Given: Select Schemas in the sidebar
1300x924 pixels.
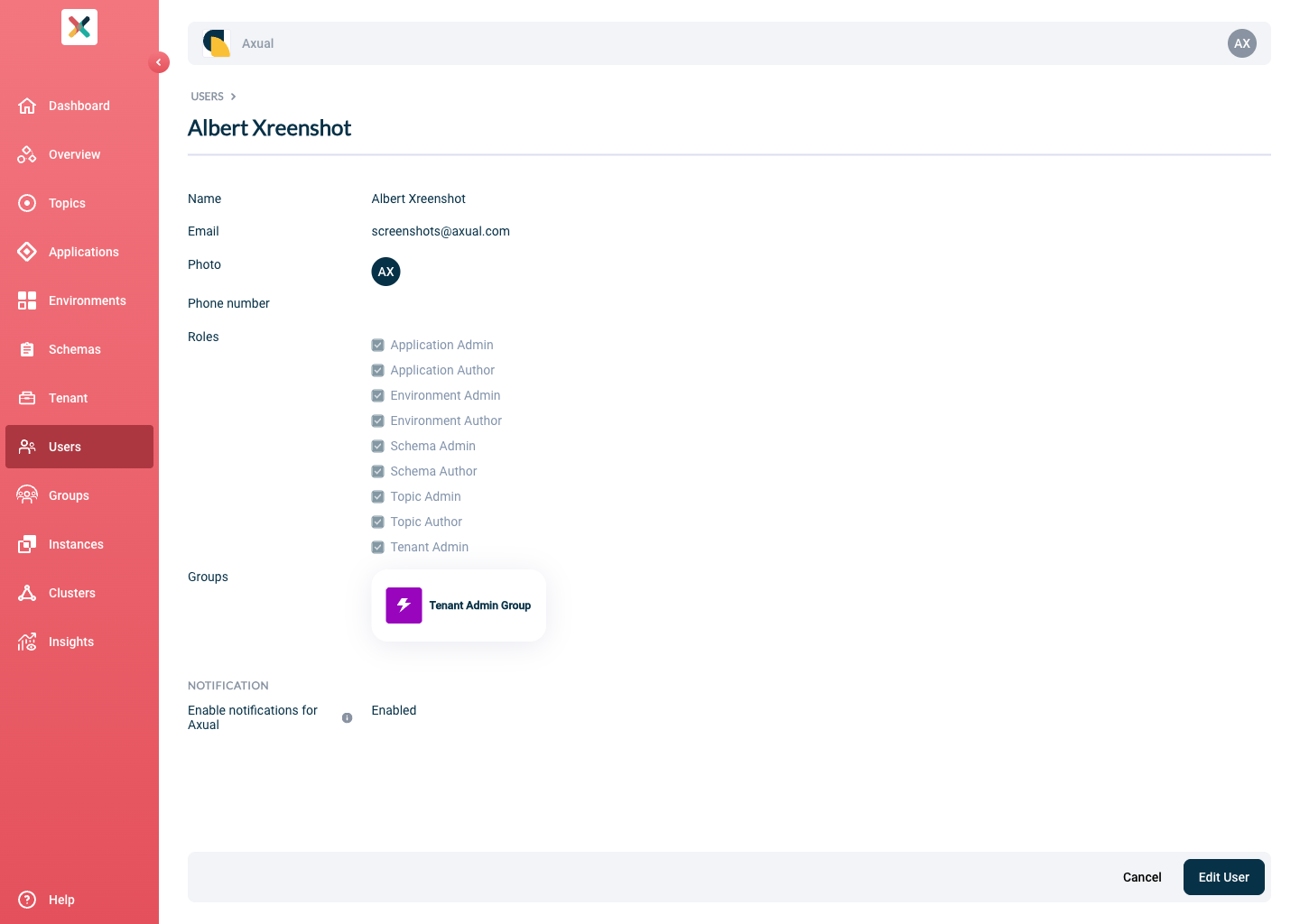Looking at the screenshot, I should click(79, 349).
